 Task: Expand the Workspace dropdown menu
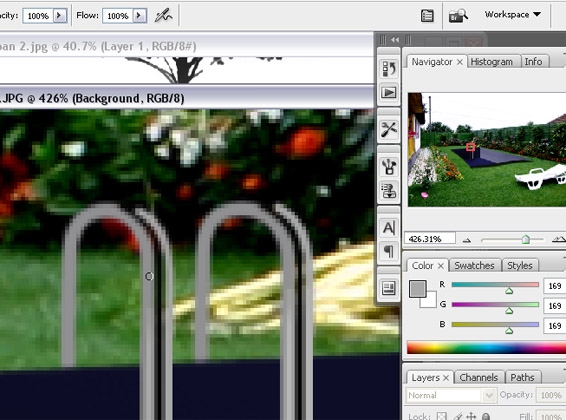[x=513, y=15]
